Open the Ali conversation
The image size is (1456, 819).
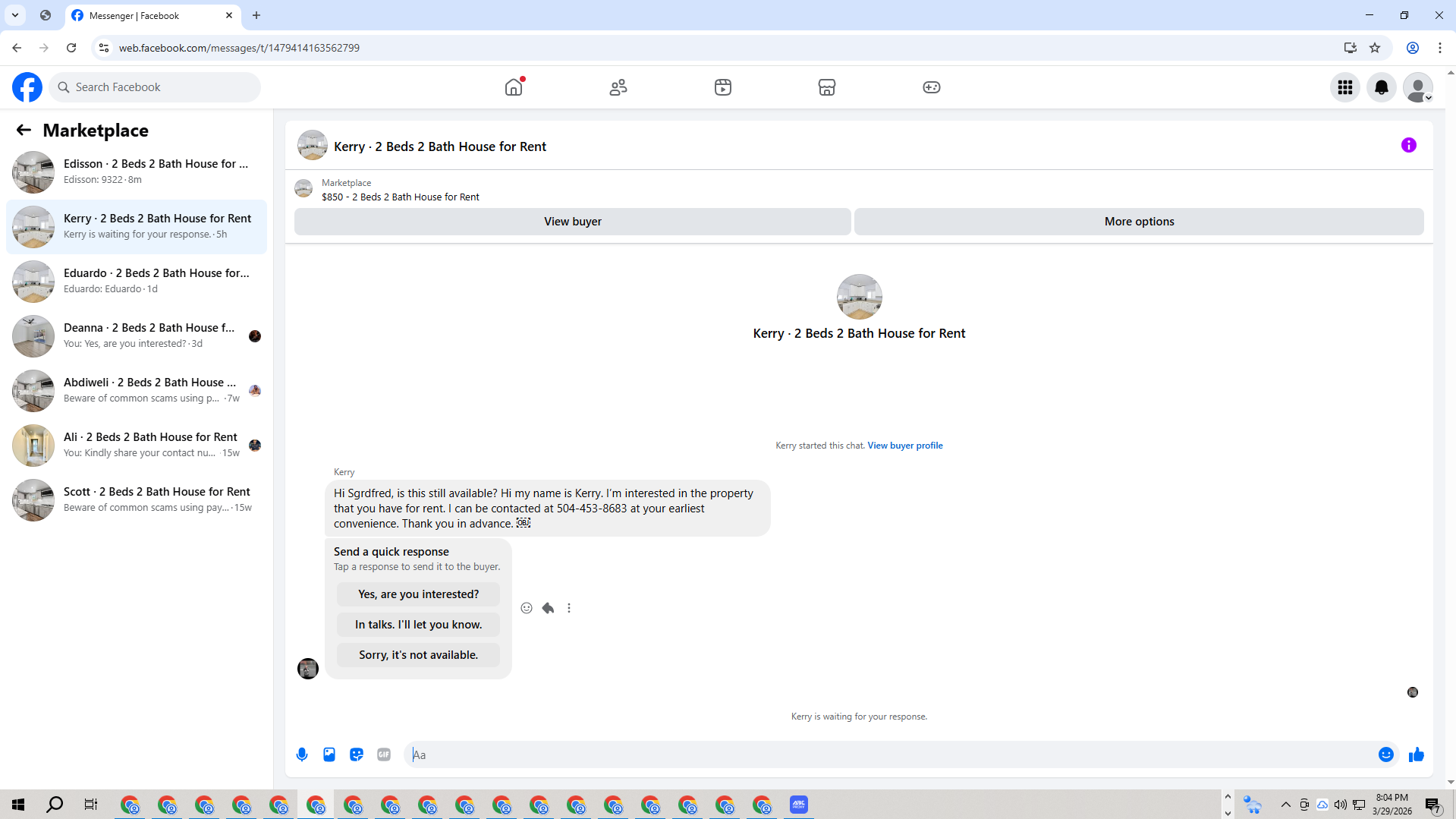(137, 446)
